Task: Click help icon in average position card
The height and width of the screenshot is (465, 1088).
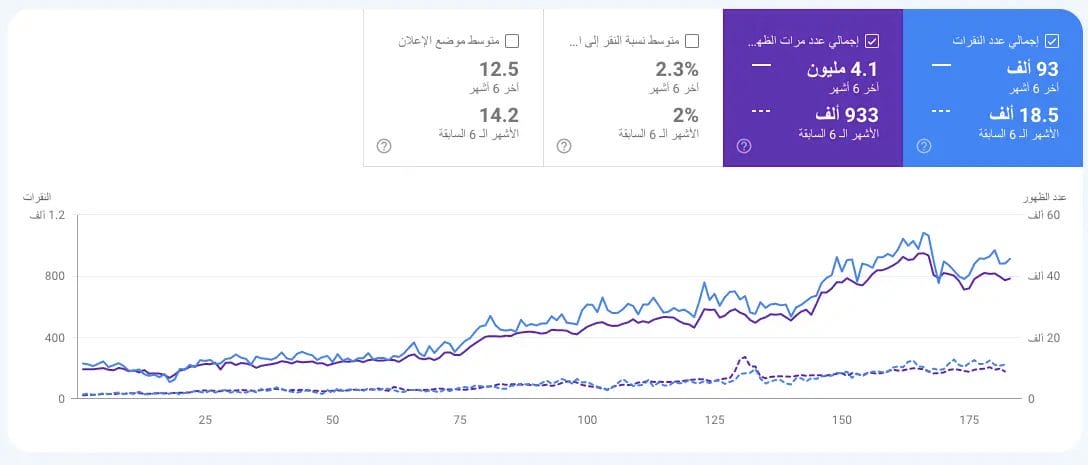Action: tap(384, 146)
